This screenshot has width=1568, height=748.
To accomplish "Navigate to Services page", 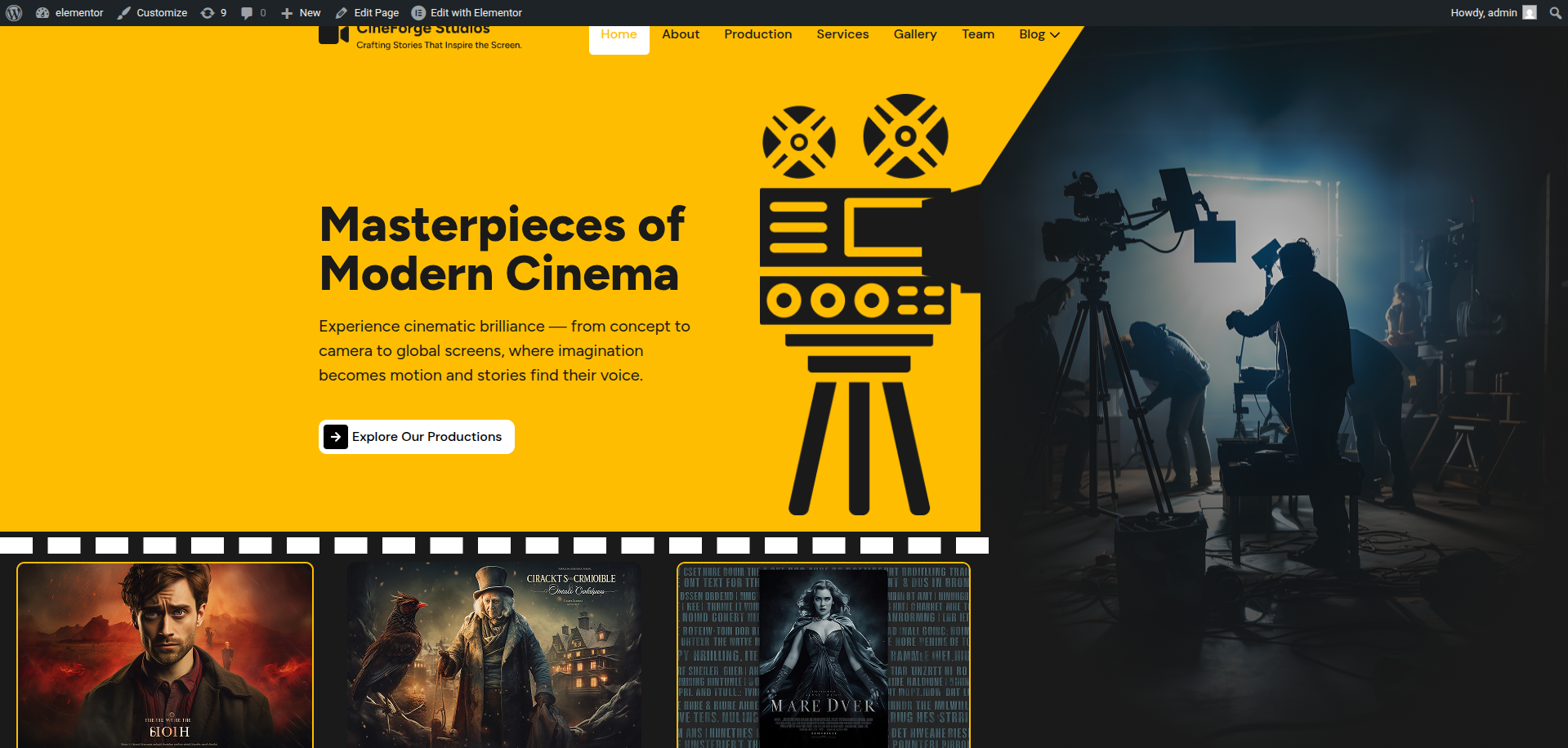I will (842, 34).
